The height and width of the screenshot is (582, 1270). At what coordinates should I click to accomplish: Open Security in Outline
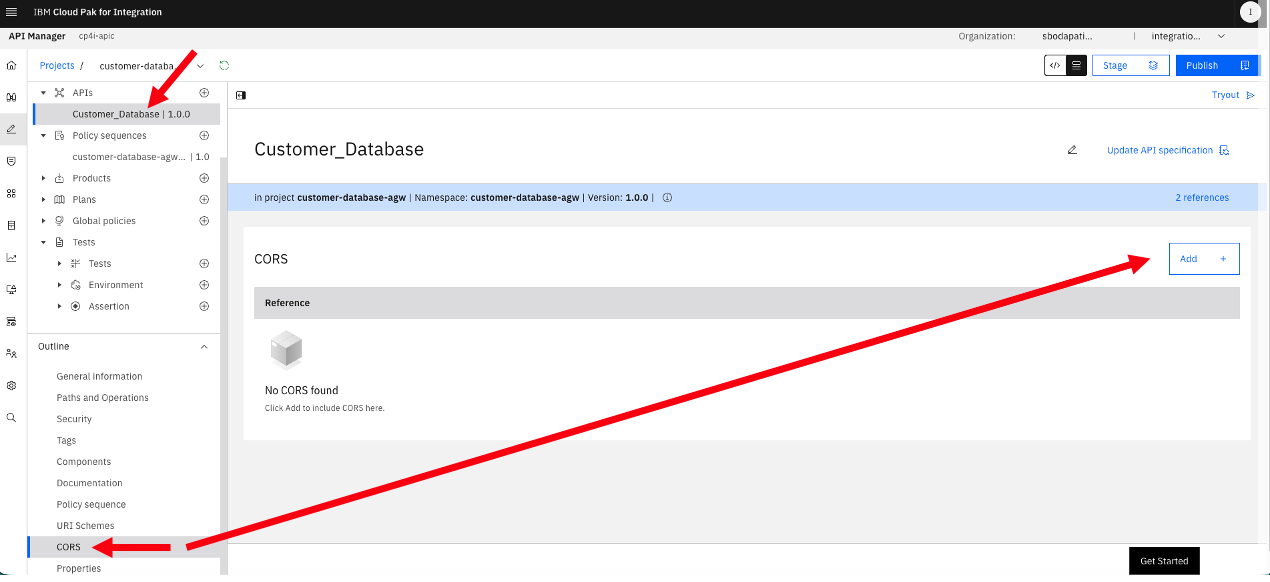pyautogui.click(x=74, y=419)
